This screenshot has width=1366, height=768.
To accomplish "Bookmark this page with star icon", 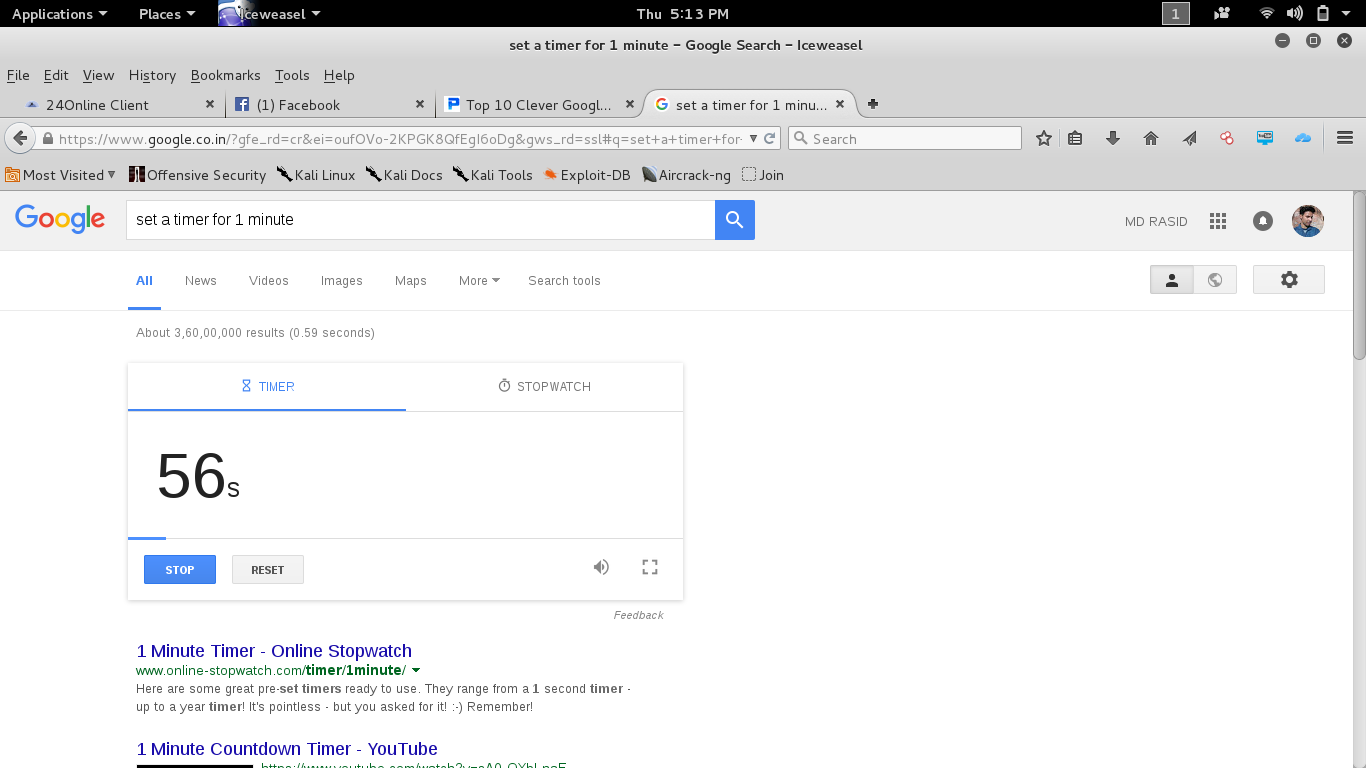I will [1044, 139].
